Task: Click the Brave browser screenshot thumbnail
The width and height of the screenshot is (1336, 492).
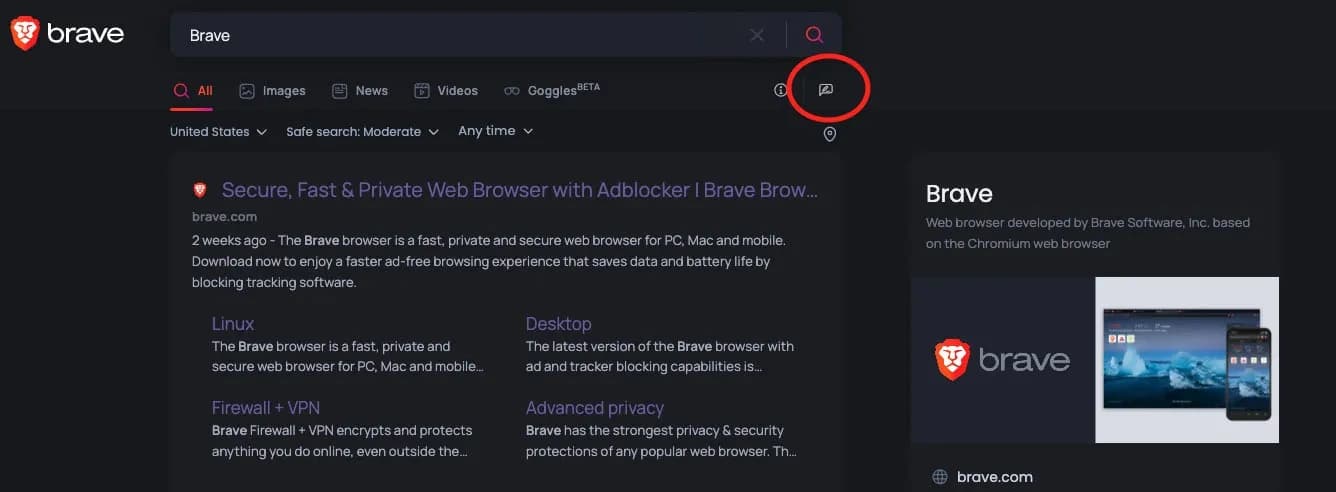Action: pos(1187,360)
